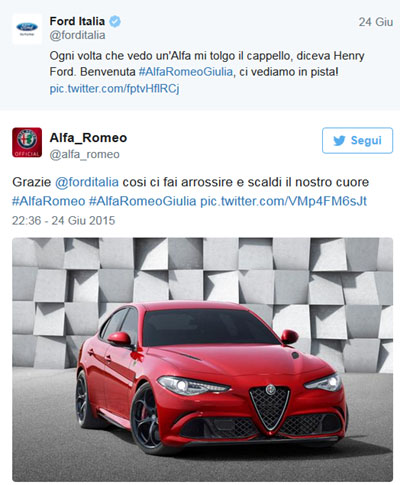Click #AlfaRomeoGiulia hashtag in Alfa Romeo's reply
Image resolution: width=400 pixels, height=485 pixels.
tap(143, 201)
